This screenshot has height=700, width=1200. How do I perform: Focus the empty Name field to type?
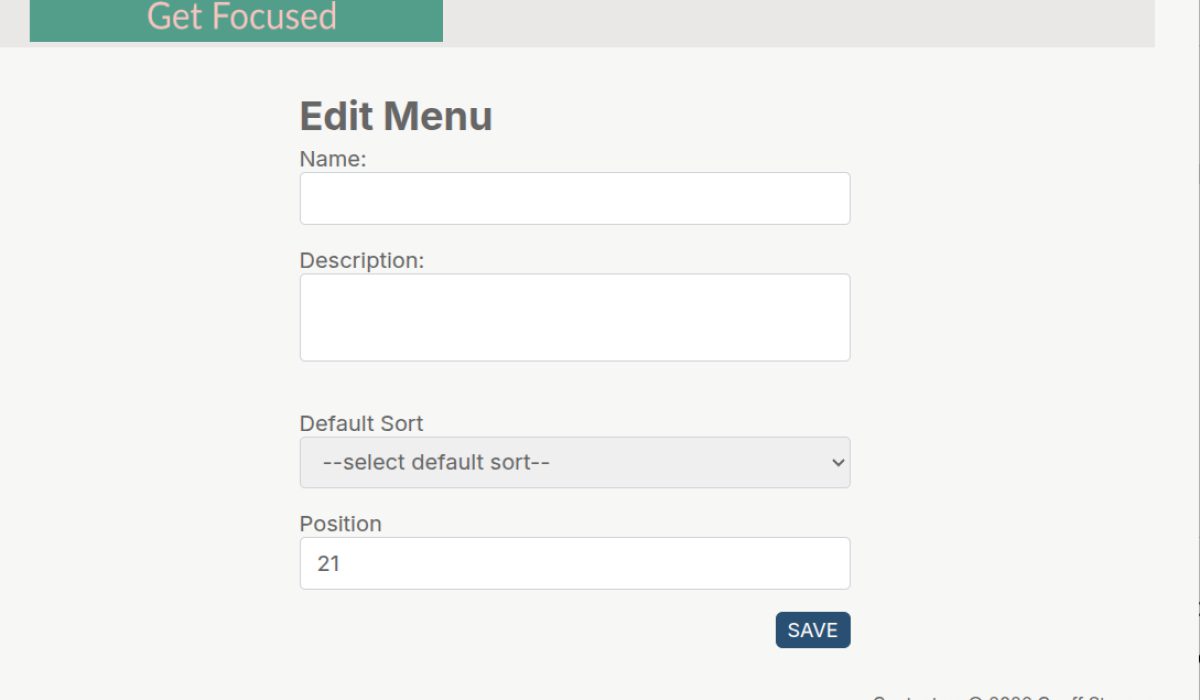click(575, 197)
